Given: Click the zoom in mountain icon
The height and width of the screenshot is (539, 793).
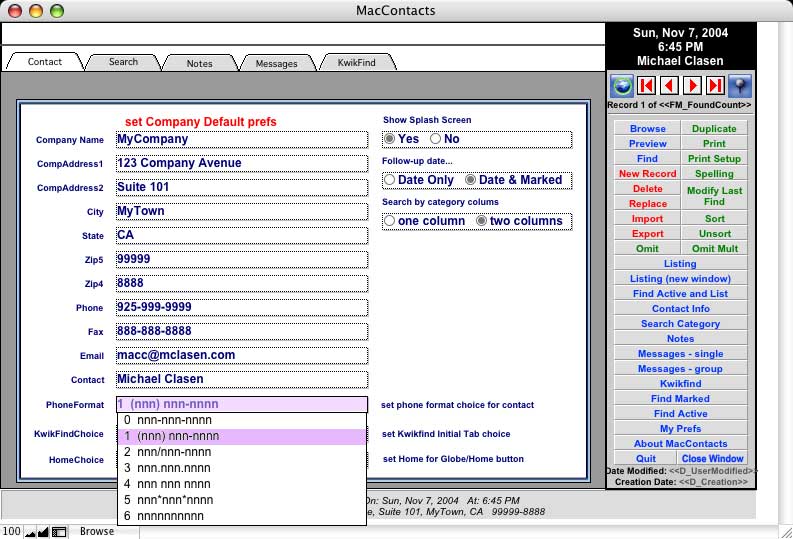Looking at the screenshot, I should pos(44,531).
